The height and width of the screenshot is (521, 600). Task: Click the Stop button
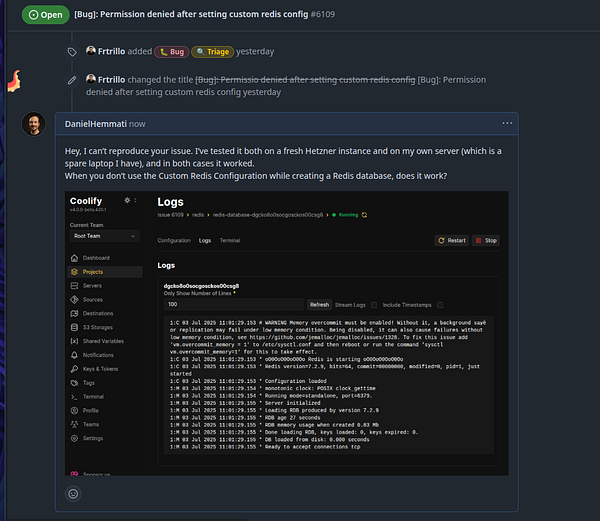tap(486, 240)
